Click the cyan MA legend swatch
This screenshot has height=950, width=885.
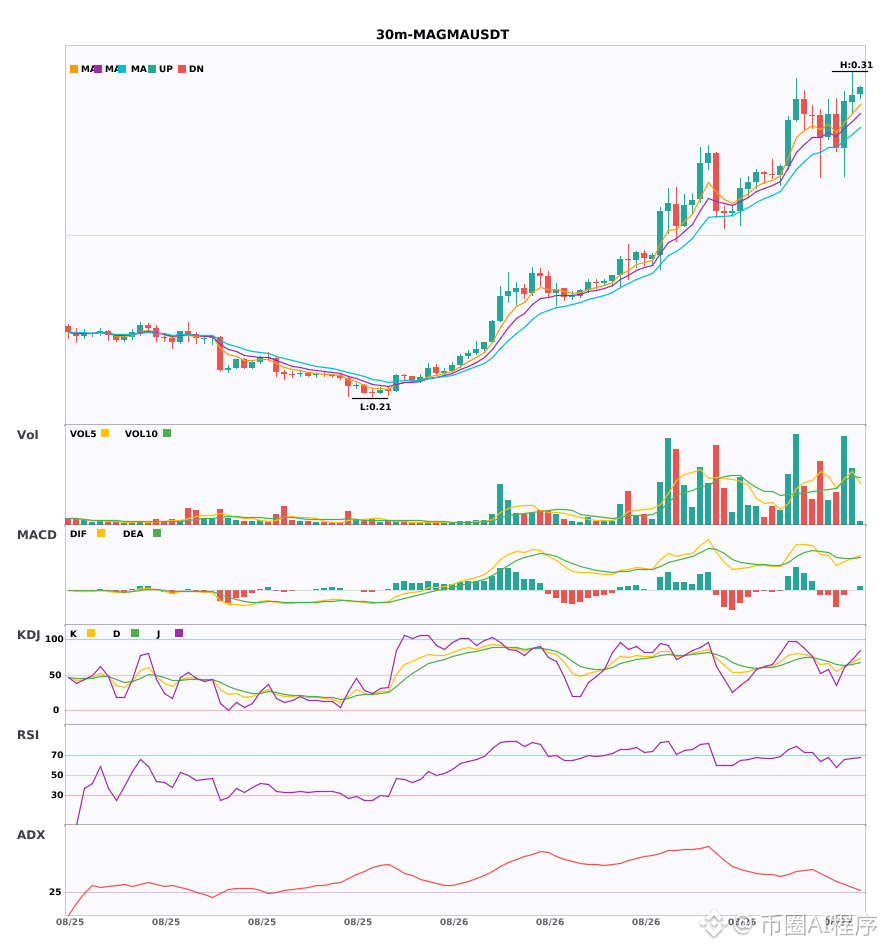[x=122, y=69]
